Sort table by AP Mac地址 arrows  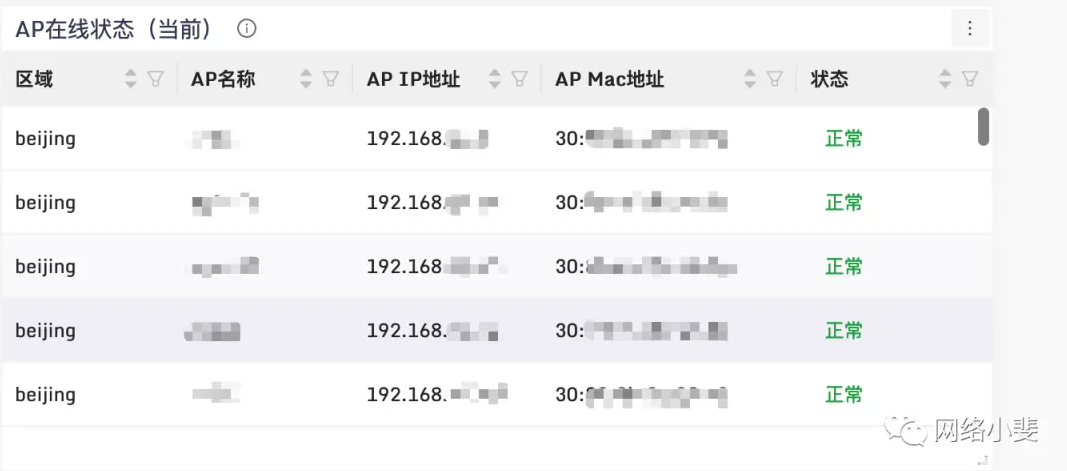click(x=750, y=79)
